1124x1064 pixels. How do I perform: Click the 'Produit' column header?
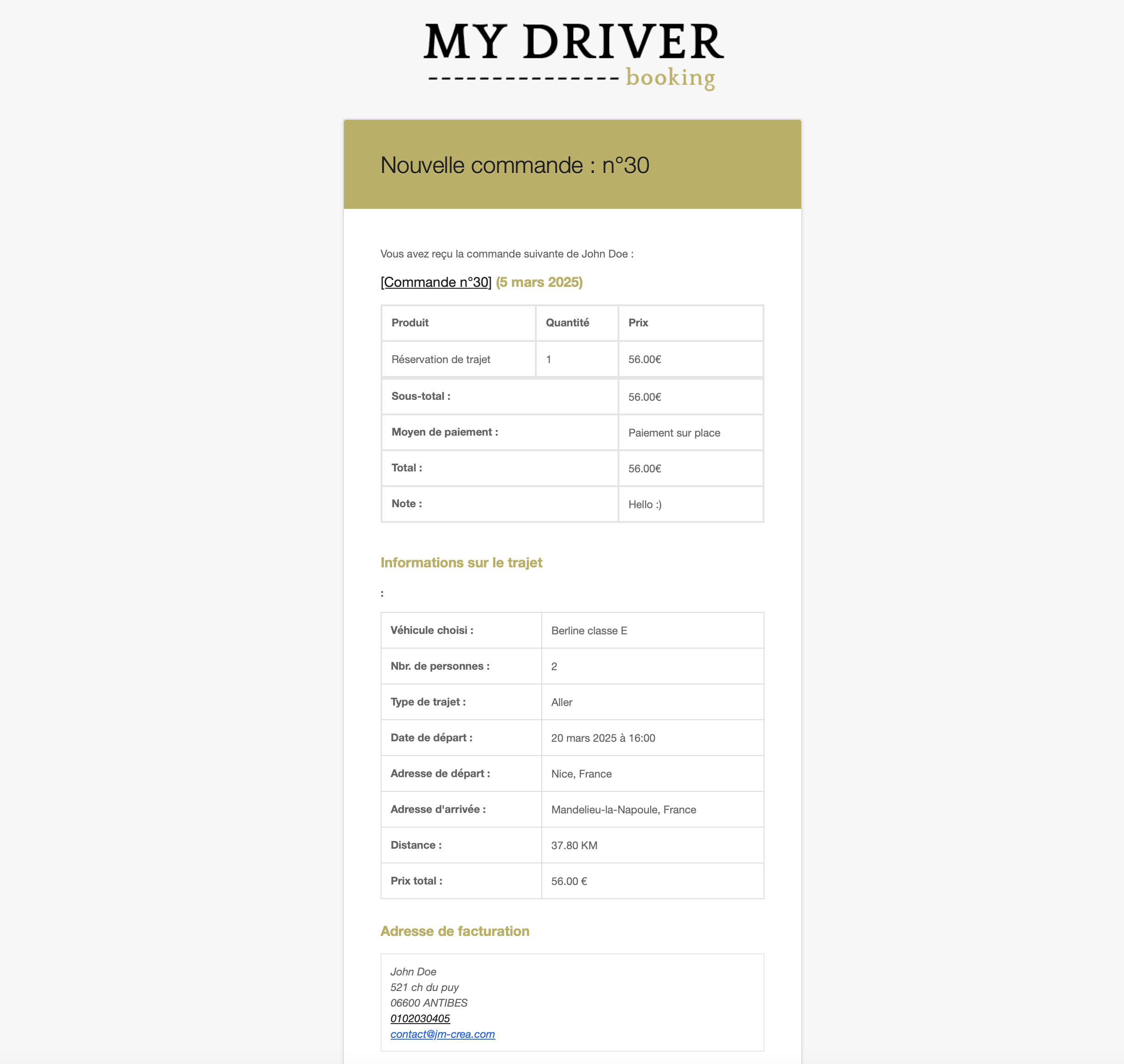tap(410, 323)
